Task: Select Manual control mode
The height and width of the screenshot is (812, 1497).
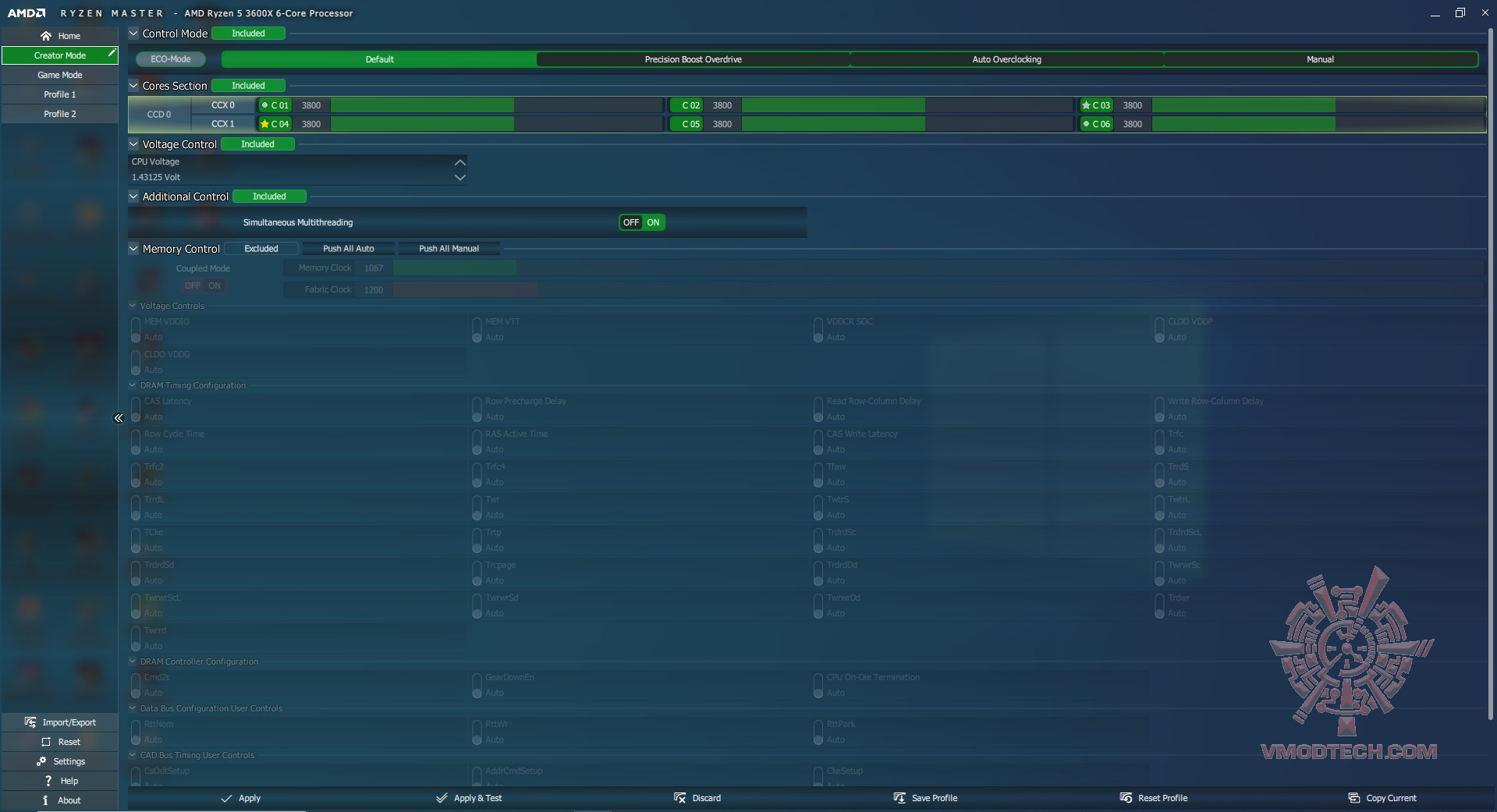Action: click(x=1320, y=59)
